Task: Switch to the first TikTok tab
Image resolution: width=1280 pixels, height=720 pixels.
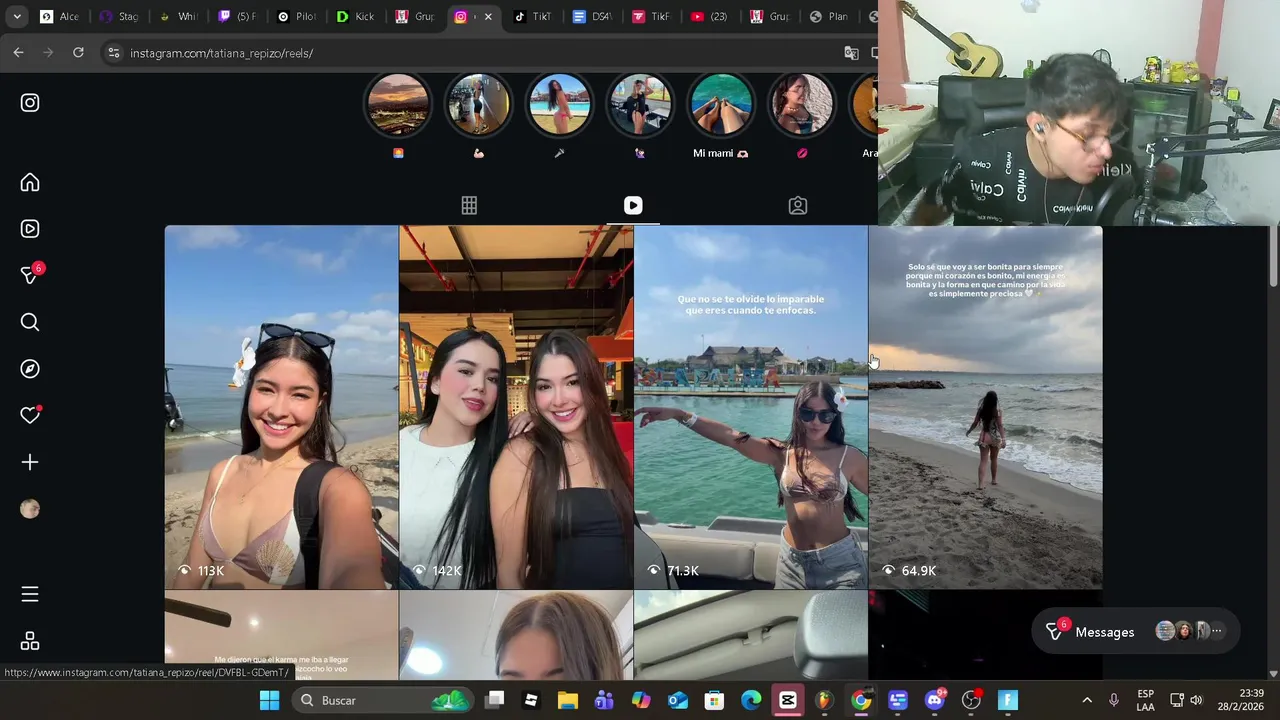Action: (x=532, y=17)
